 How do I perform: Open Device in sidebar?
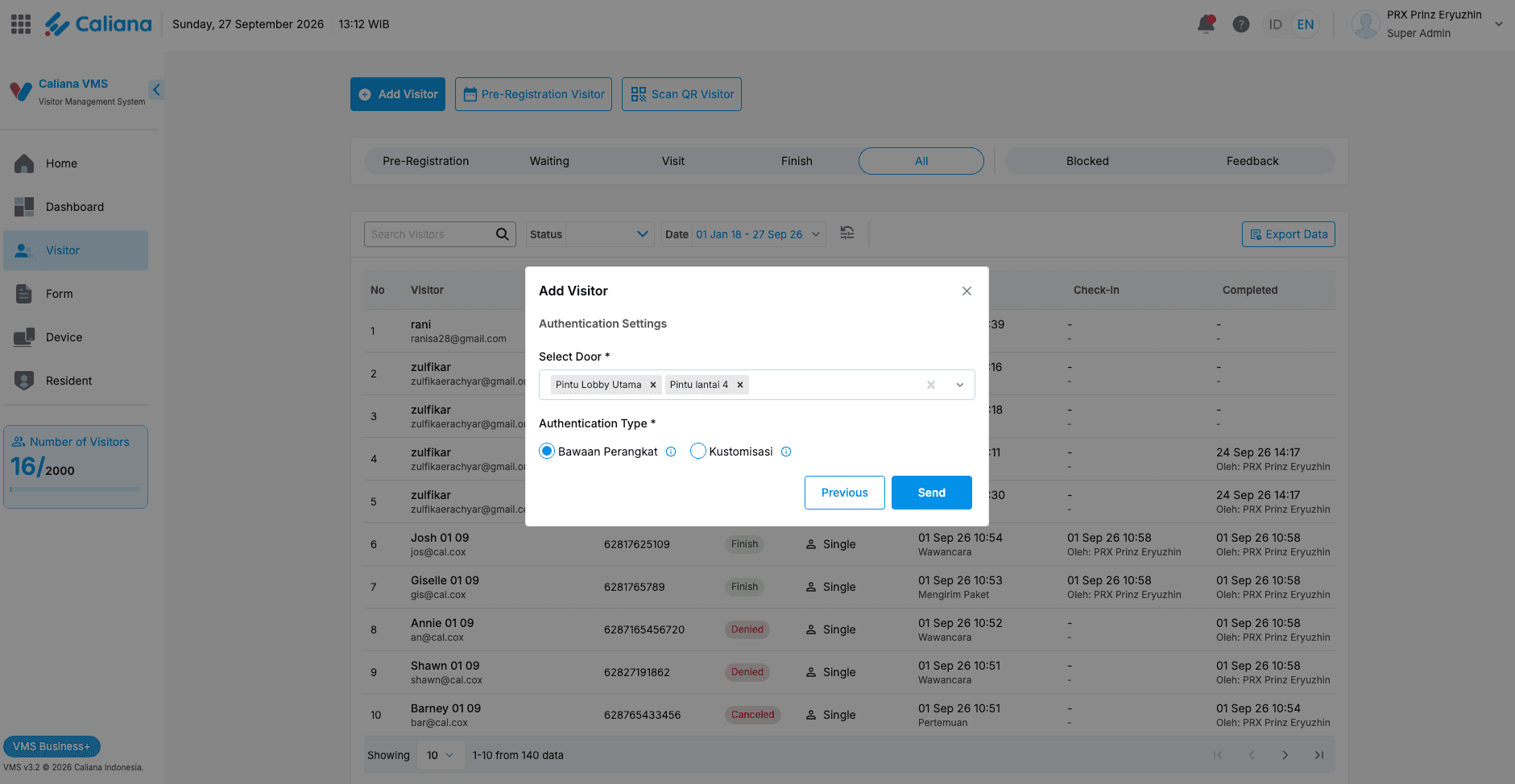(76, 337)
